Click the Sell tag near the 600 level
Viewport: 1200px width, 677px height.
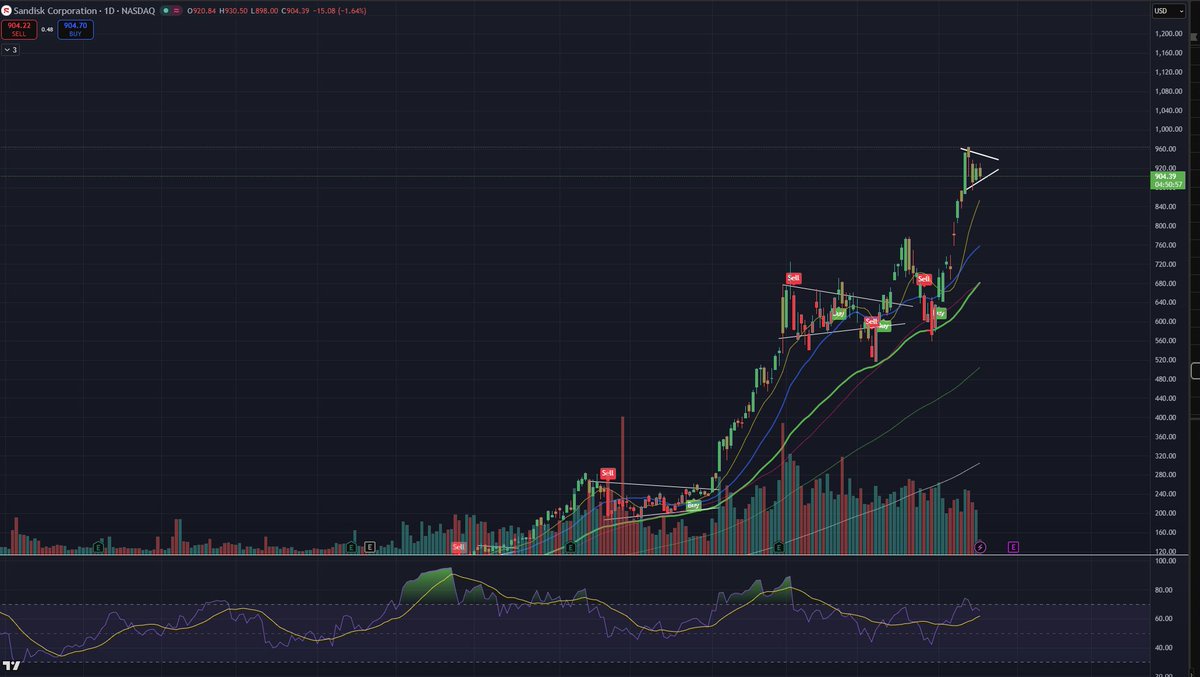tap(871, 322)
